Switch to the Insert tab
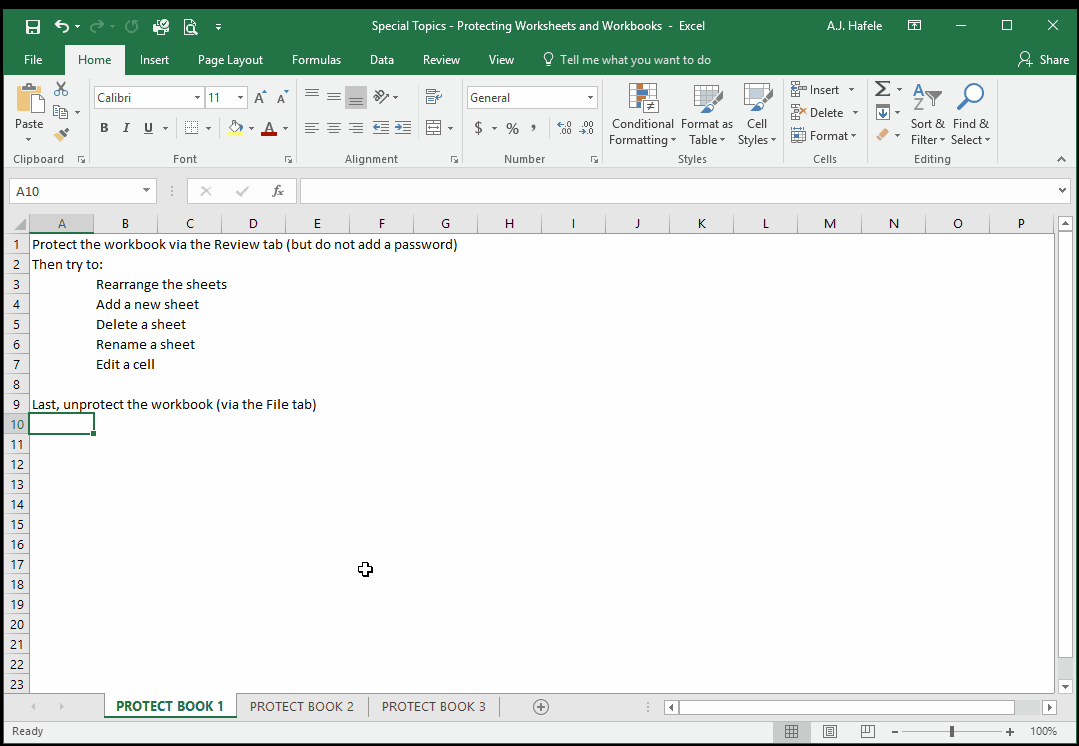Screen dimensions: 1079x746 (x=154, y=60)
